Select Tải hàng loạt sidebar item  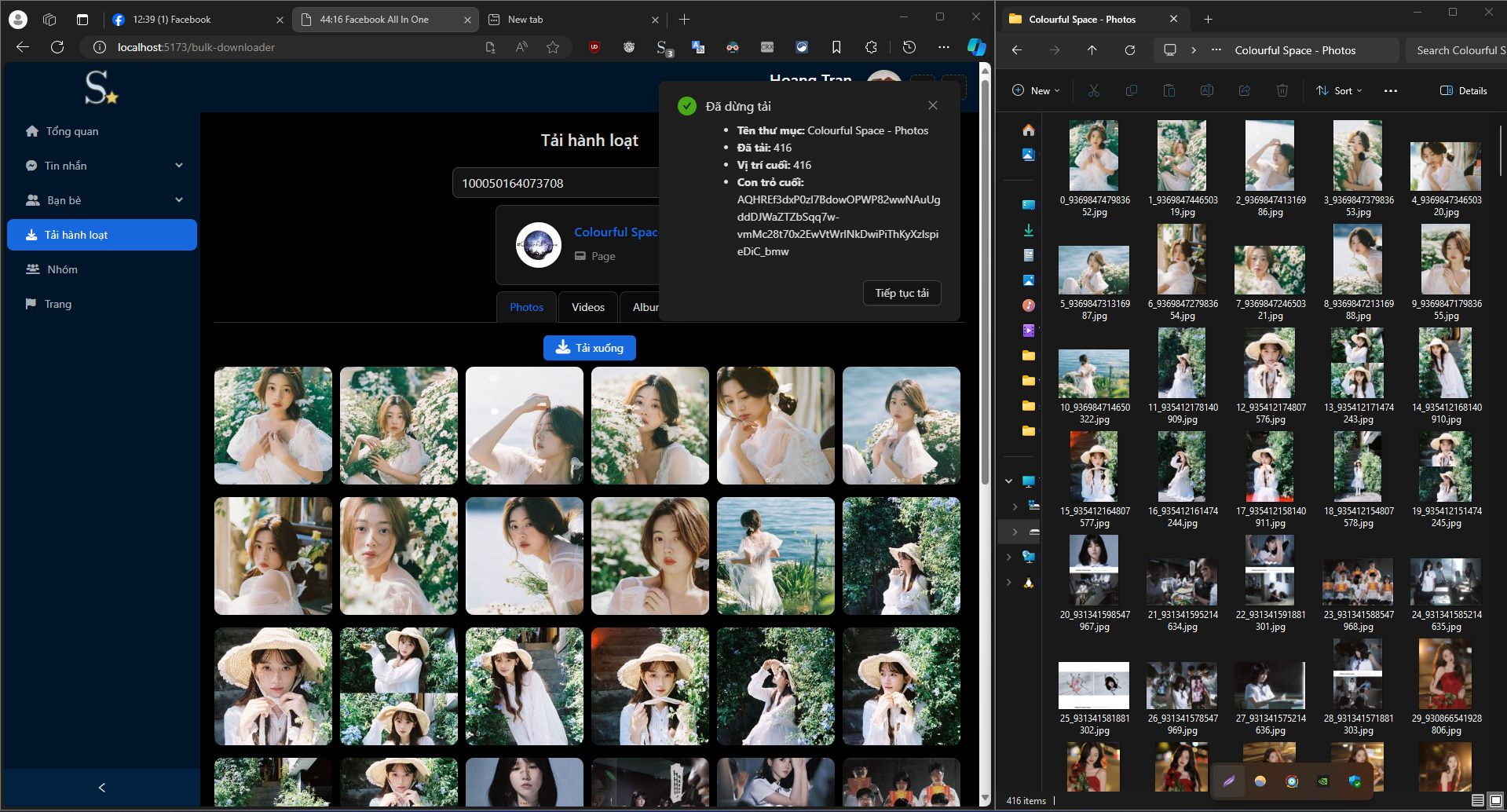(102, 235)
